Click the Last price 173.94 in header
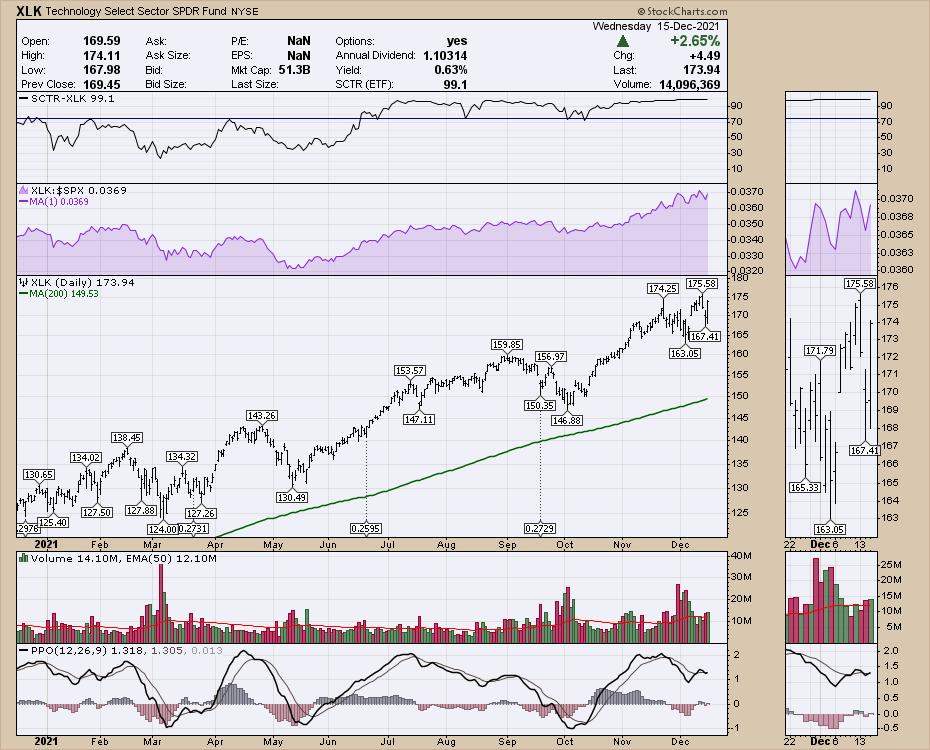 tap(701, 69)
